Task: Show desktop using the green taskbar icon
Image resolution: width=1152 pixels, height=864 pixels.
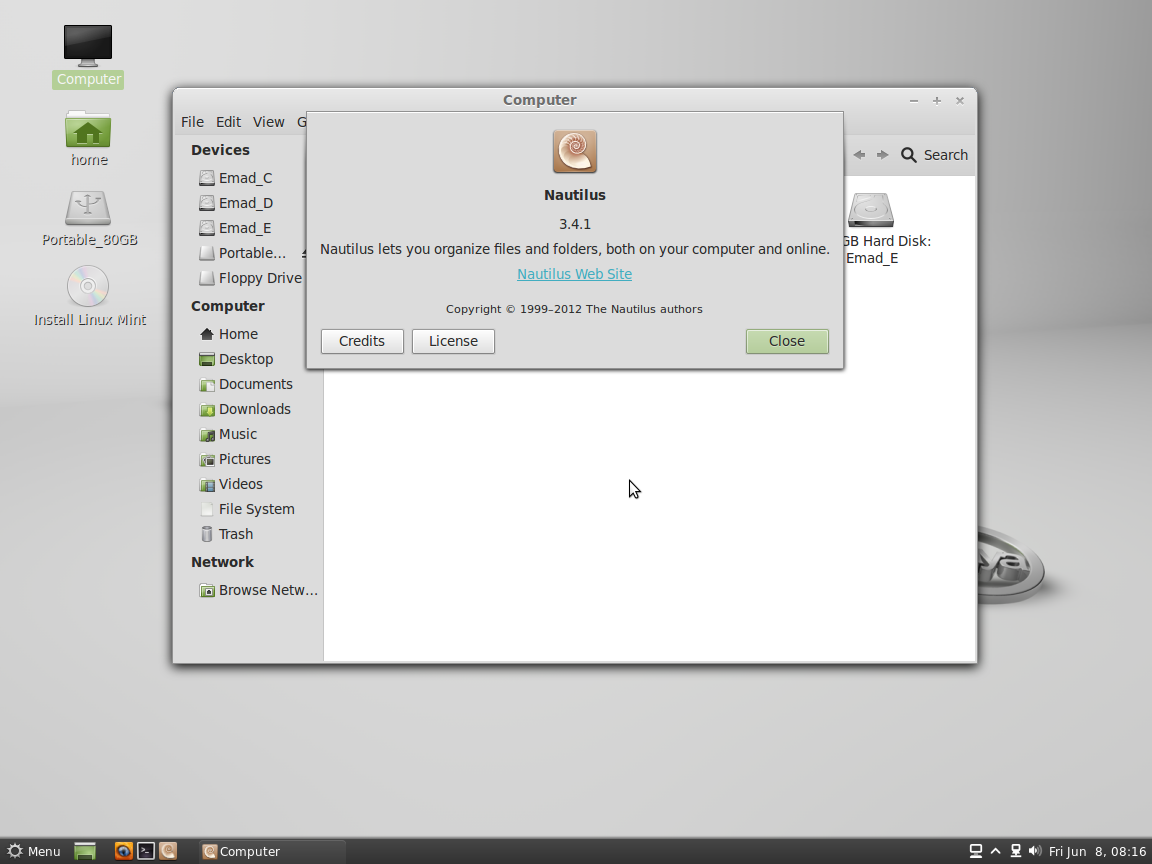Action: click(x=85, y=852)
